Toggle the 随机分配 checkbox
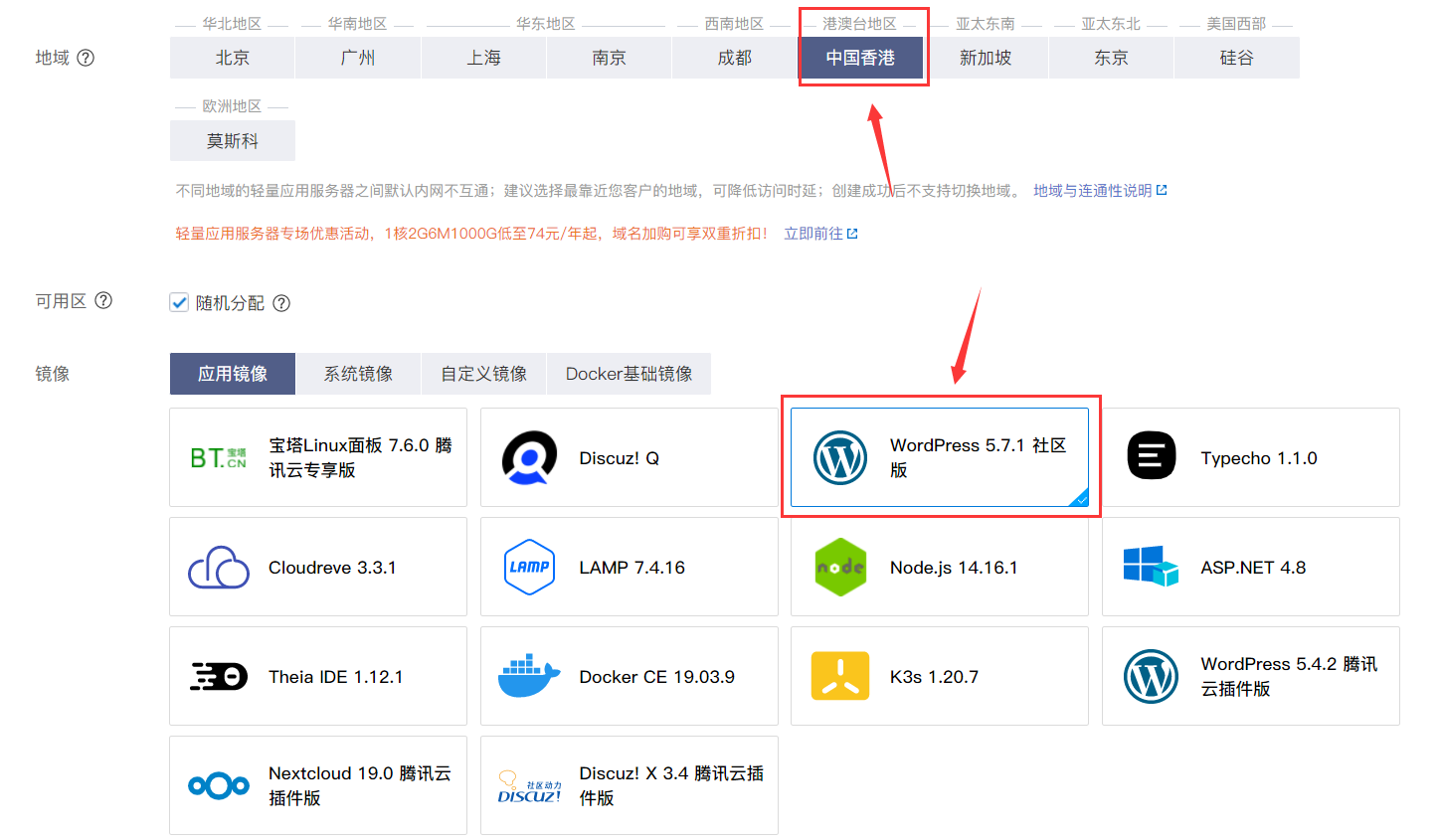Image resolution: width=1441 pixels, height=840 pixels. (x=179, y=302)
